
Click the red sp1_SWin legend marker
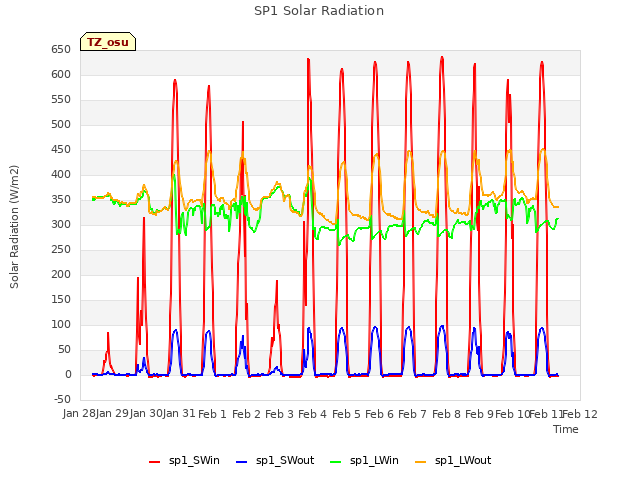click(x=155, y=462)
